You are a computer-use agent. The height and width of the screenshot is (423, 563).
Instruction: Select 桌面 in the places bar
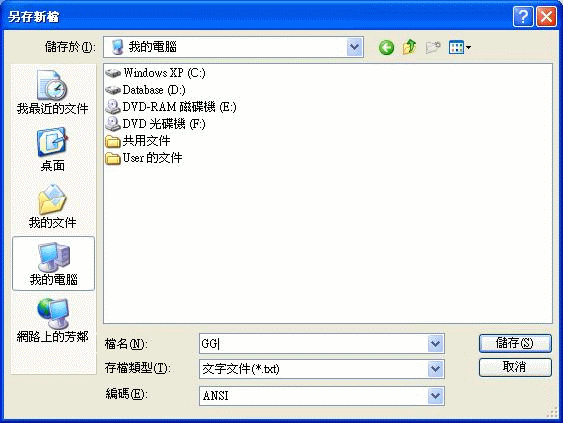(52, 150)
